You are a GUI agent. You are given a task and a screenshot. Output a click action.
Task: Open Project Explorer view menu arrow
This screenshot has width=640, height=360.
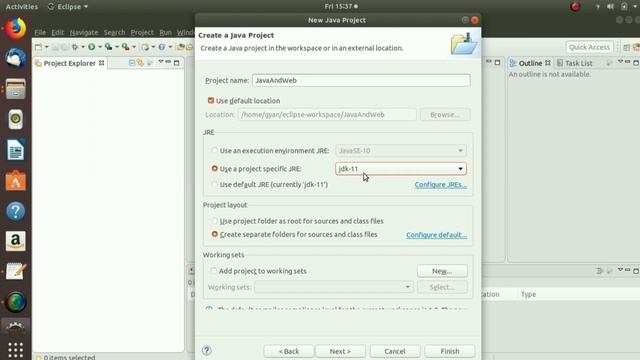coord(160,62)
